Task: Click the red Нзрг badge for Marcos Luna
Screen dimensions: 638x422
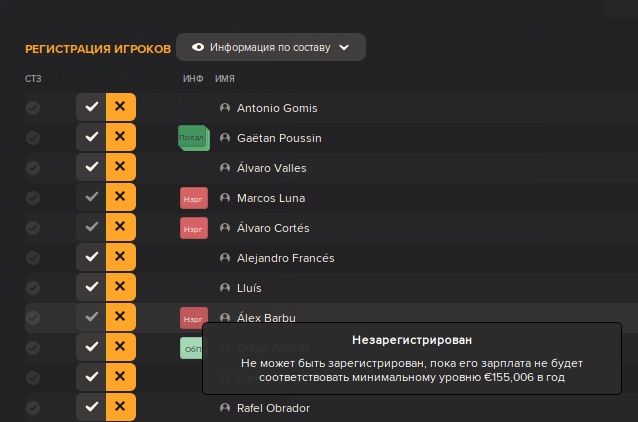Action: click(193, 198)
